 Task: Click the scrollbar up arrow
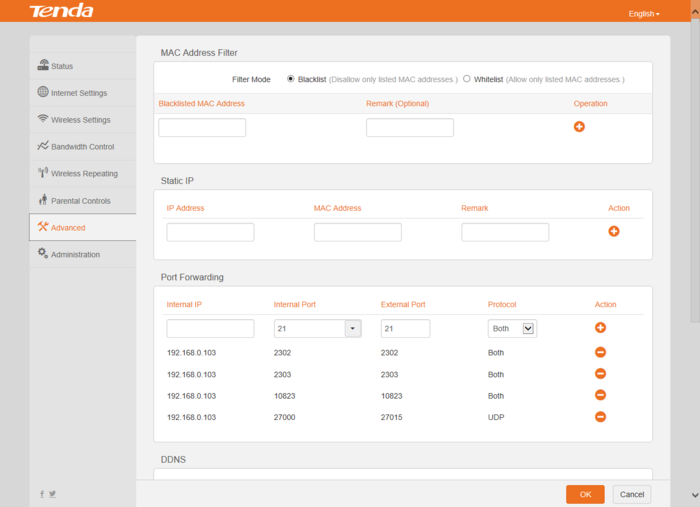click(x=695, y=12)
